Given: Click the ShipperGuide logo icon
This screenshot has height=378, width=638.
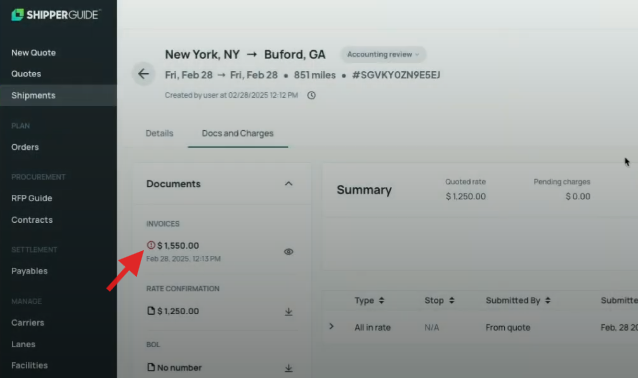Looking at the screenshot, I should tap(17, 15).
